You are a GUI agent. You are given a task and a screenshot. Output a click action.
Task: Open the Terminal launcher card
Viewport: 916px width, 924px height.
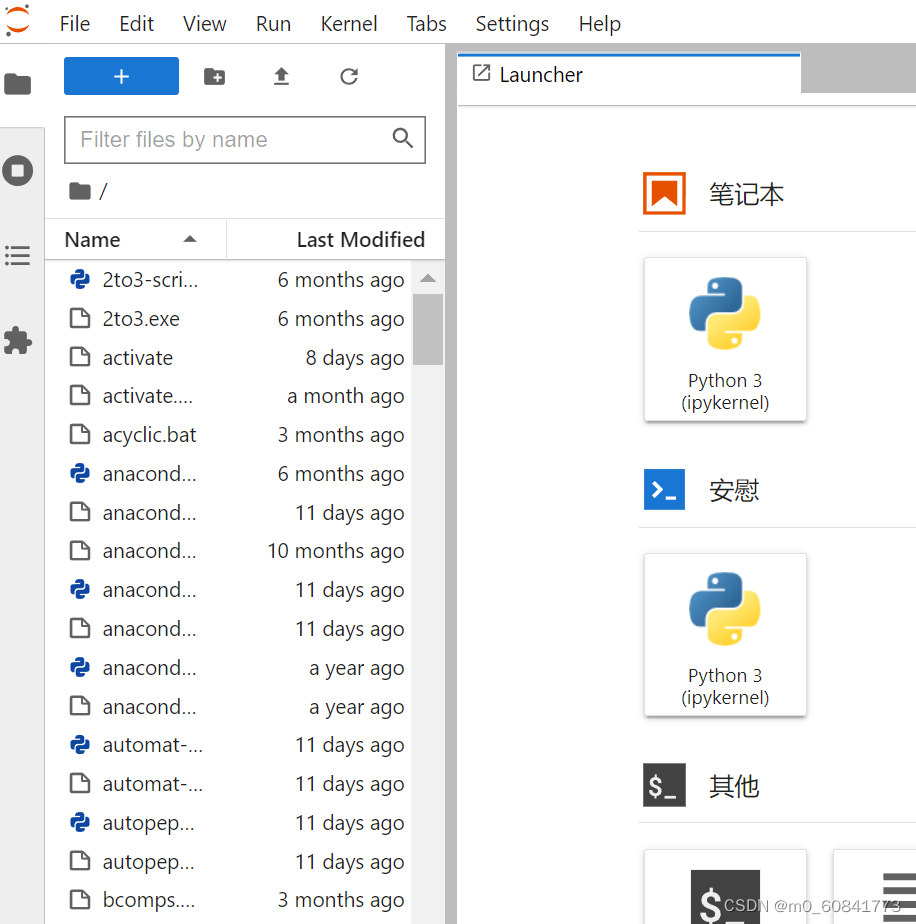click(725, 887)
